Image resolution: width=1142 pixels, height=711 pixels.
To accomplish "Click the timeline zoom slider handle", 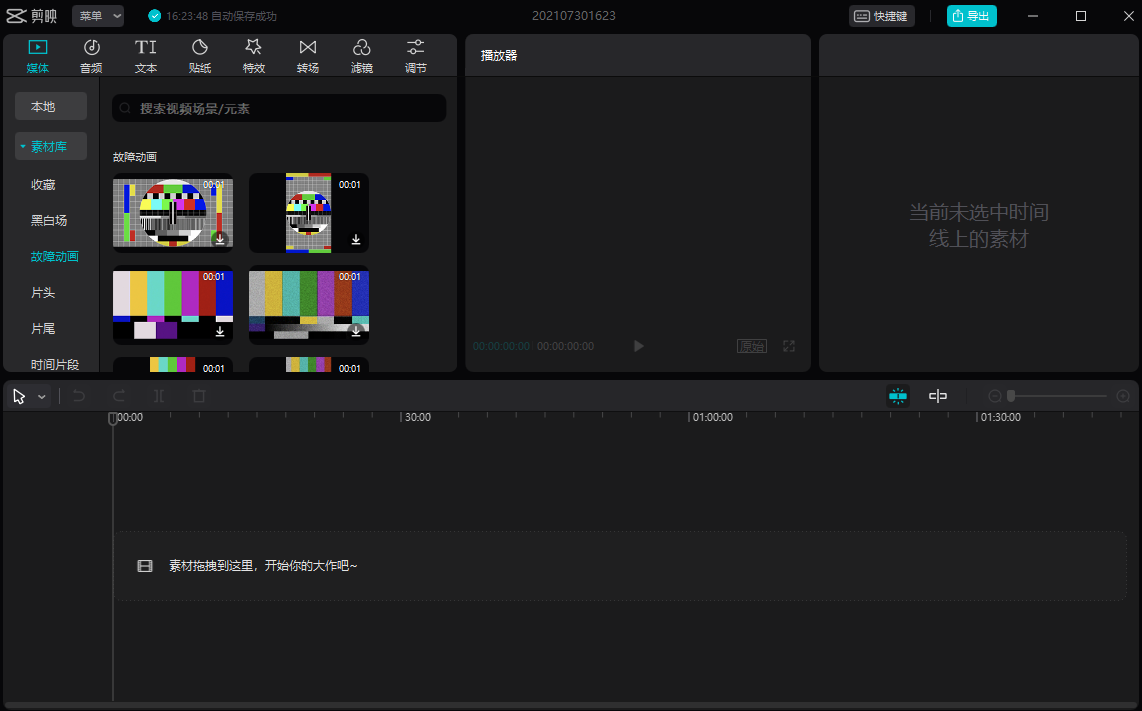I will (x=1011, y=396).
